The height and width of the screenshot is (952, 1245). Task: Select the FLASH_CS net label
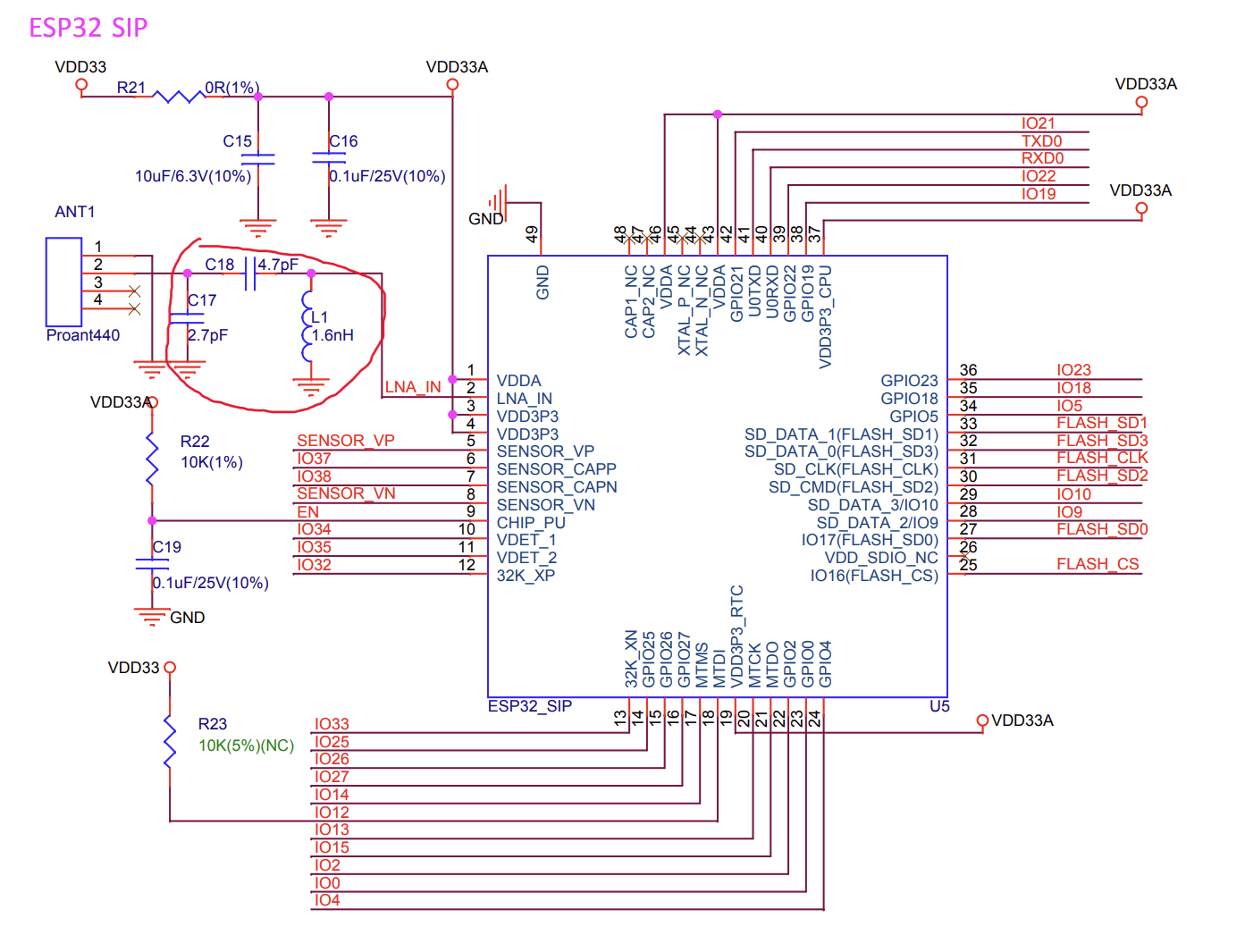tap(1098, 564)
